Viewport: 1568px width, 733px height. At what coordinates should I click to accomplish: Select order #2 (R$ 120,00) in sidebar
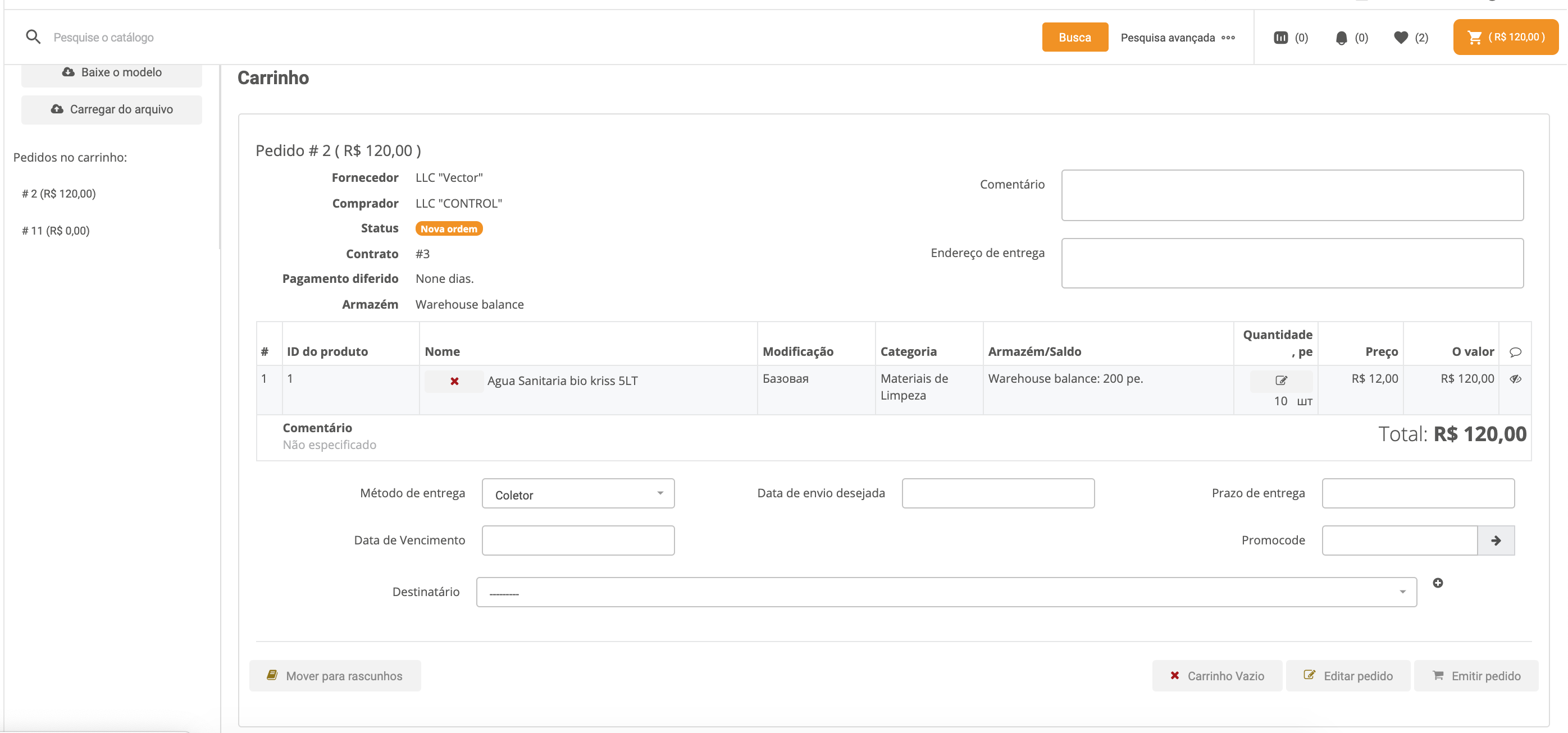[59, 194]
